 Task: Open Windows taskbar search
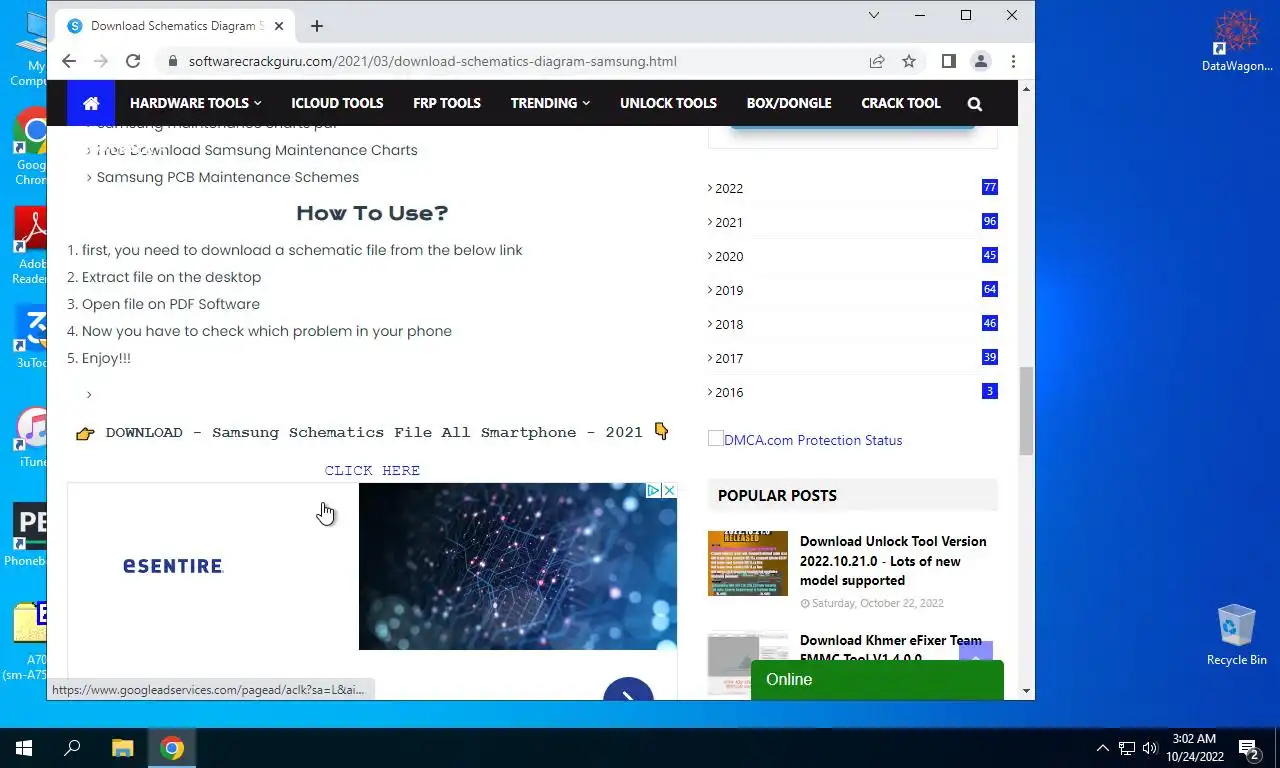[x=72, y=747]
